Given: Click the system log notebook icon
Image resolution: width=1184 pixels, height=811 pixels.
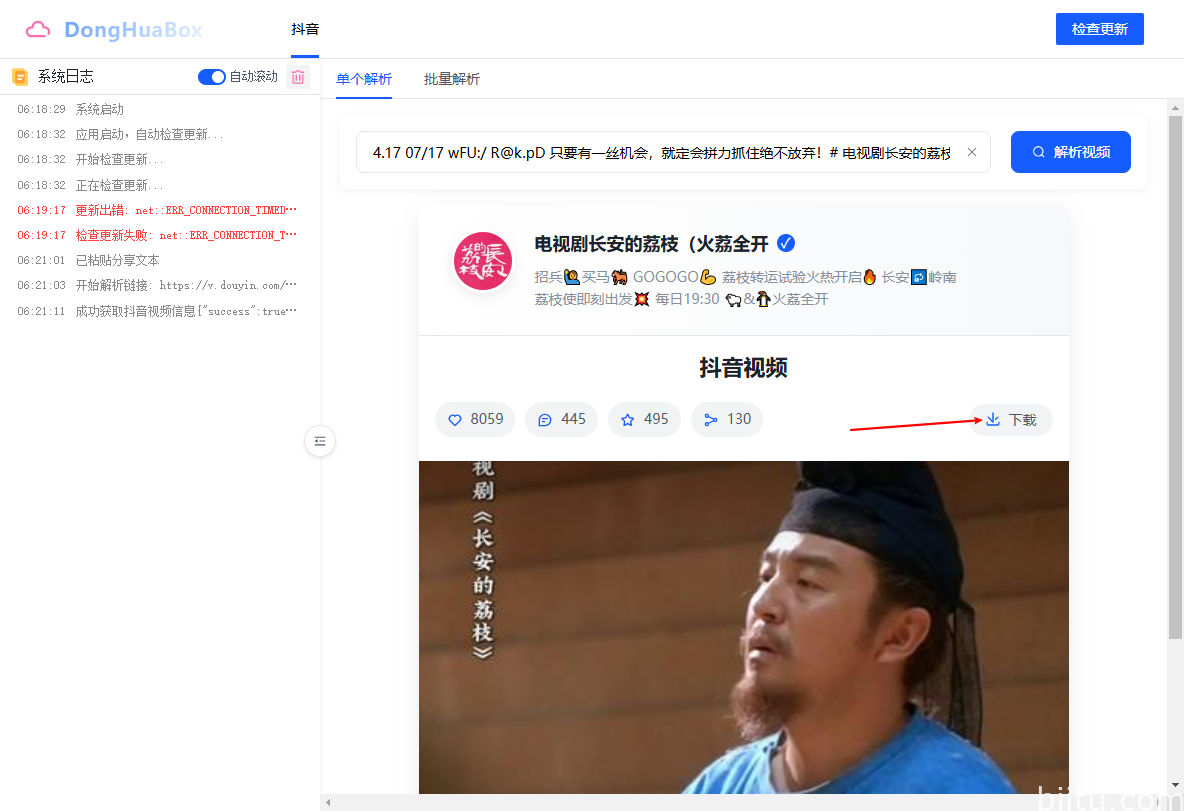Looking at the screenshot, I should coord(20,76).
